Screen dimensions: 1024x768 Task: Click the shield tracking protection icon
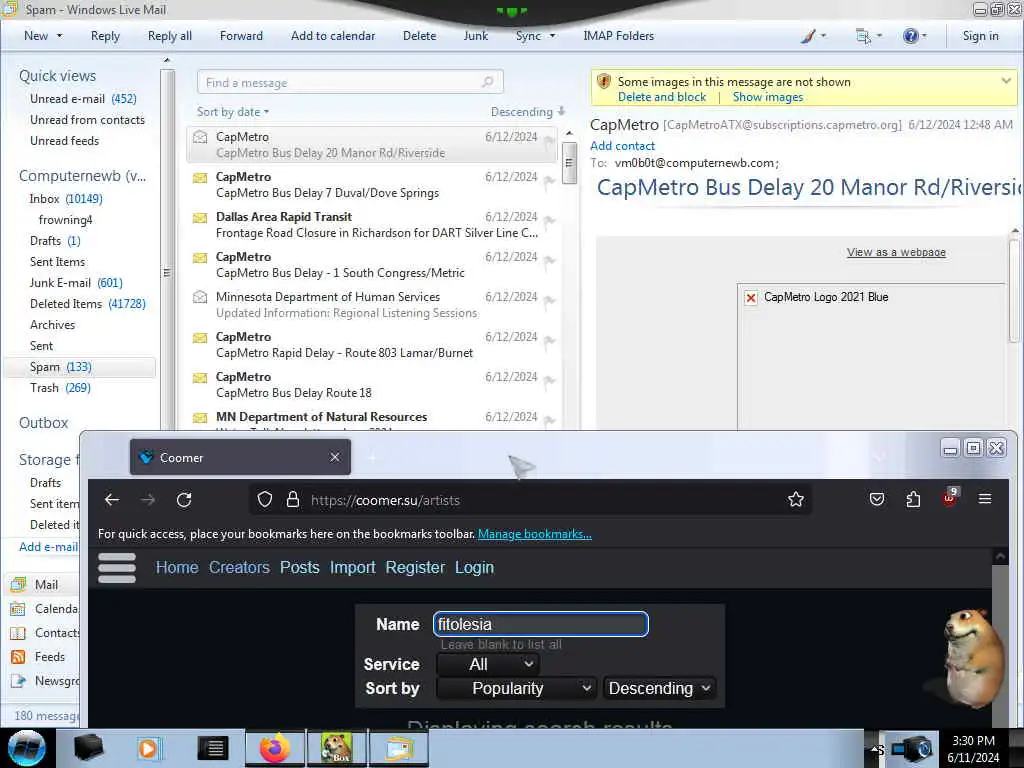264,500
